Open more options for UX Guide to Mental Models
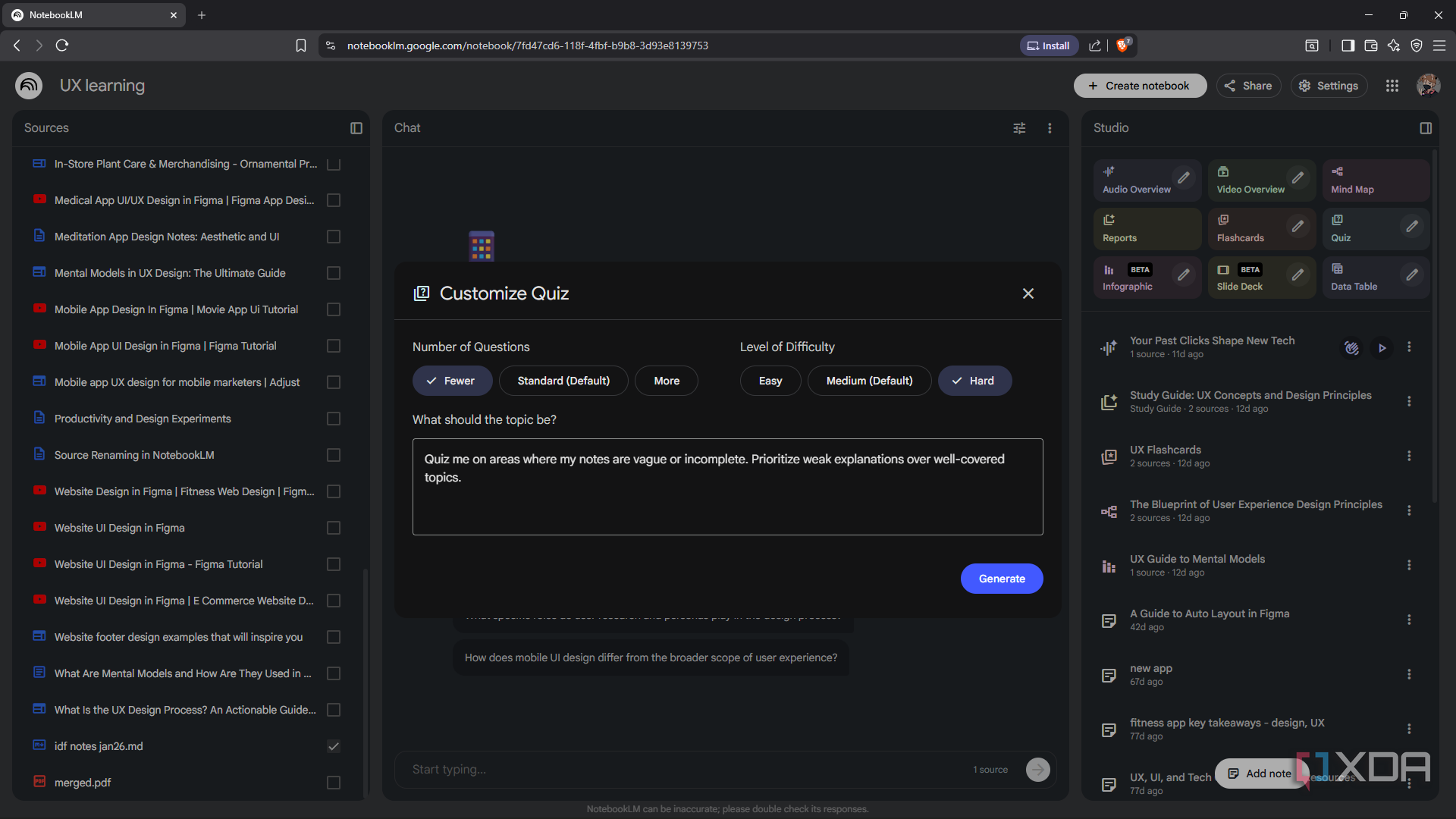 pos(1409,565)
